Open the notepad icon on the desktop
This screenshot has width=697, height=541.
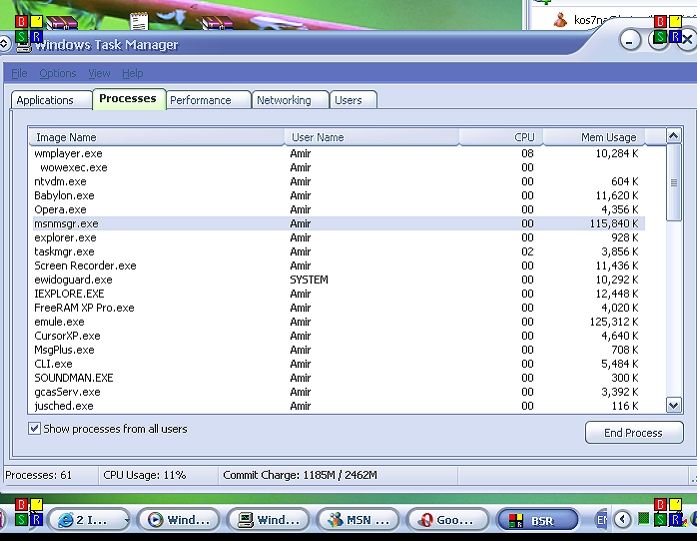(139, 20)
